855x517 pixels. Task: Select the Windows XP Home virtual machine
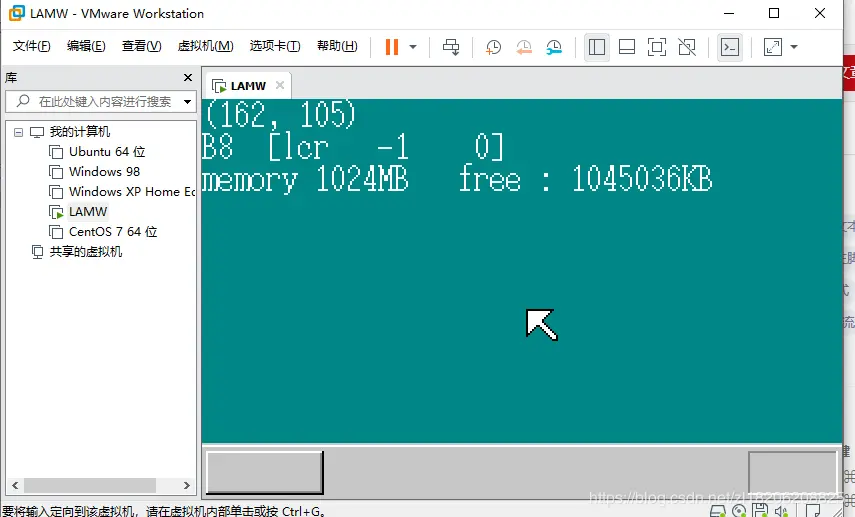pyautogui.click(x=131, y=191)
